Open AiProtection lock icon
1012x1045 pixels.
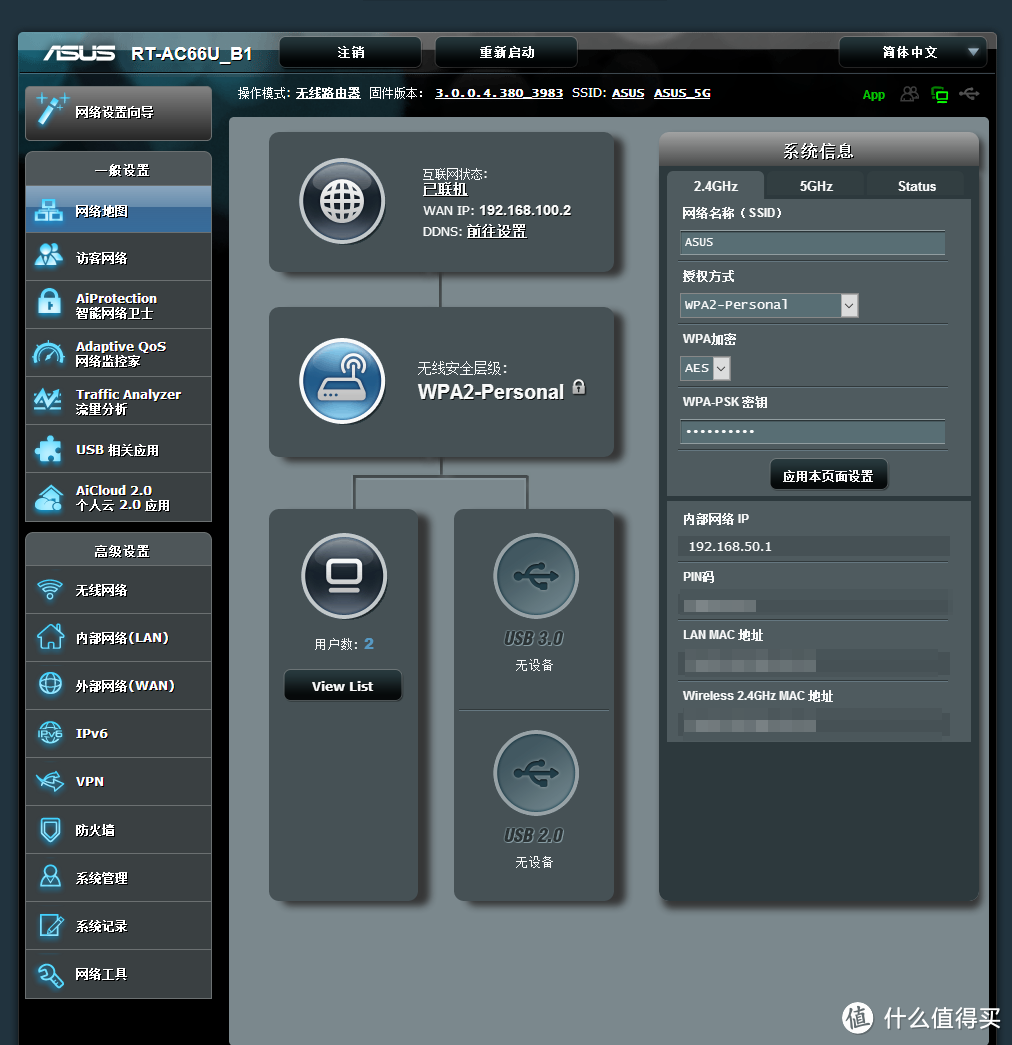(x=49, y=303)
